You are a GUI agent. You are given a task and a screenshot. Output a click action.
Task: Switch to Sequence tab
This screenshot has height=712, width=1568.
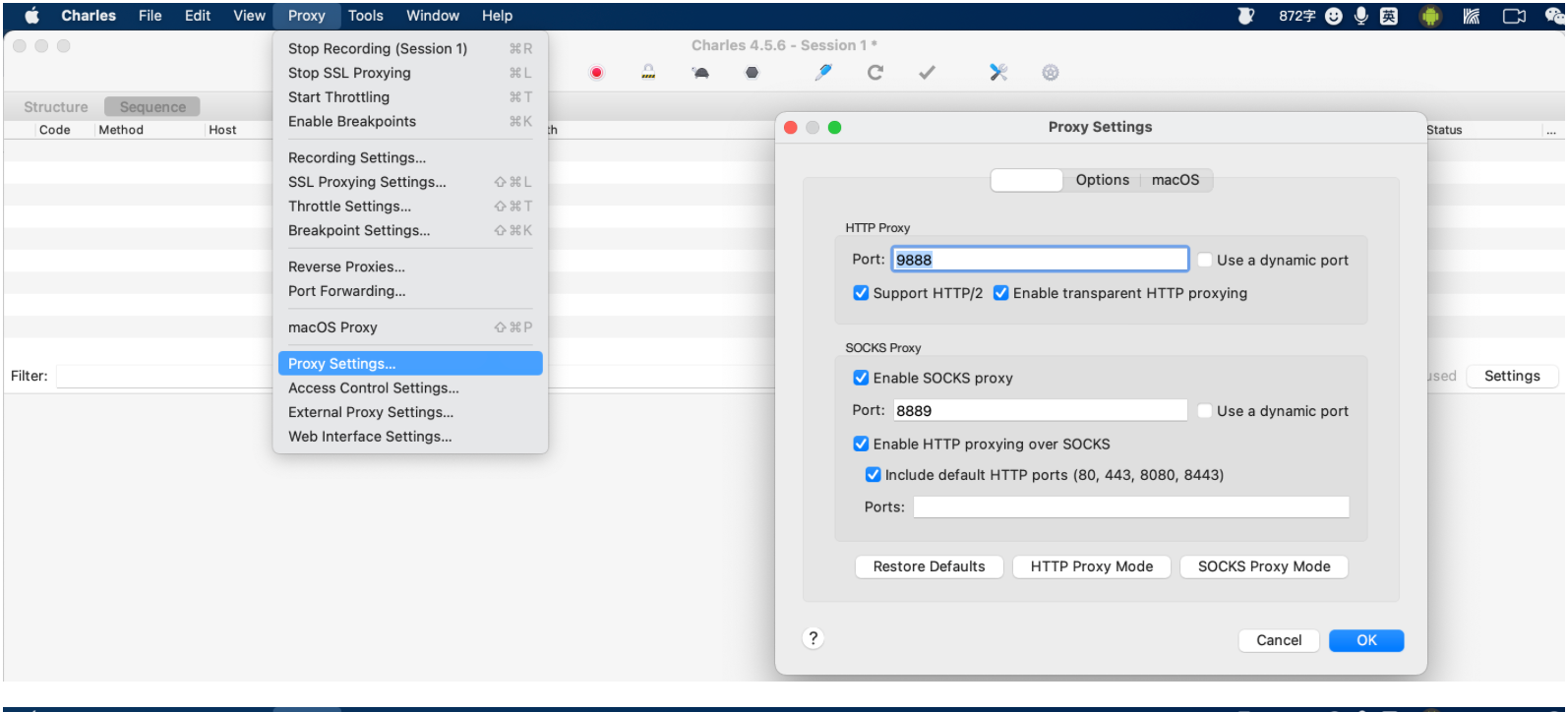pyautogui.click(x=152, y=107)
